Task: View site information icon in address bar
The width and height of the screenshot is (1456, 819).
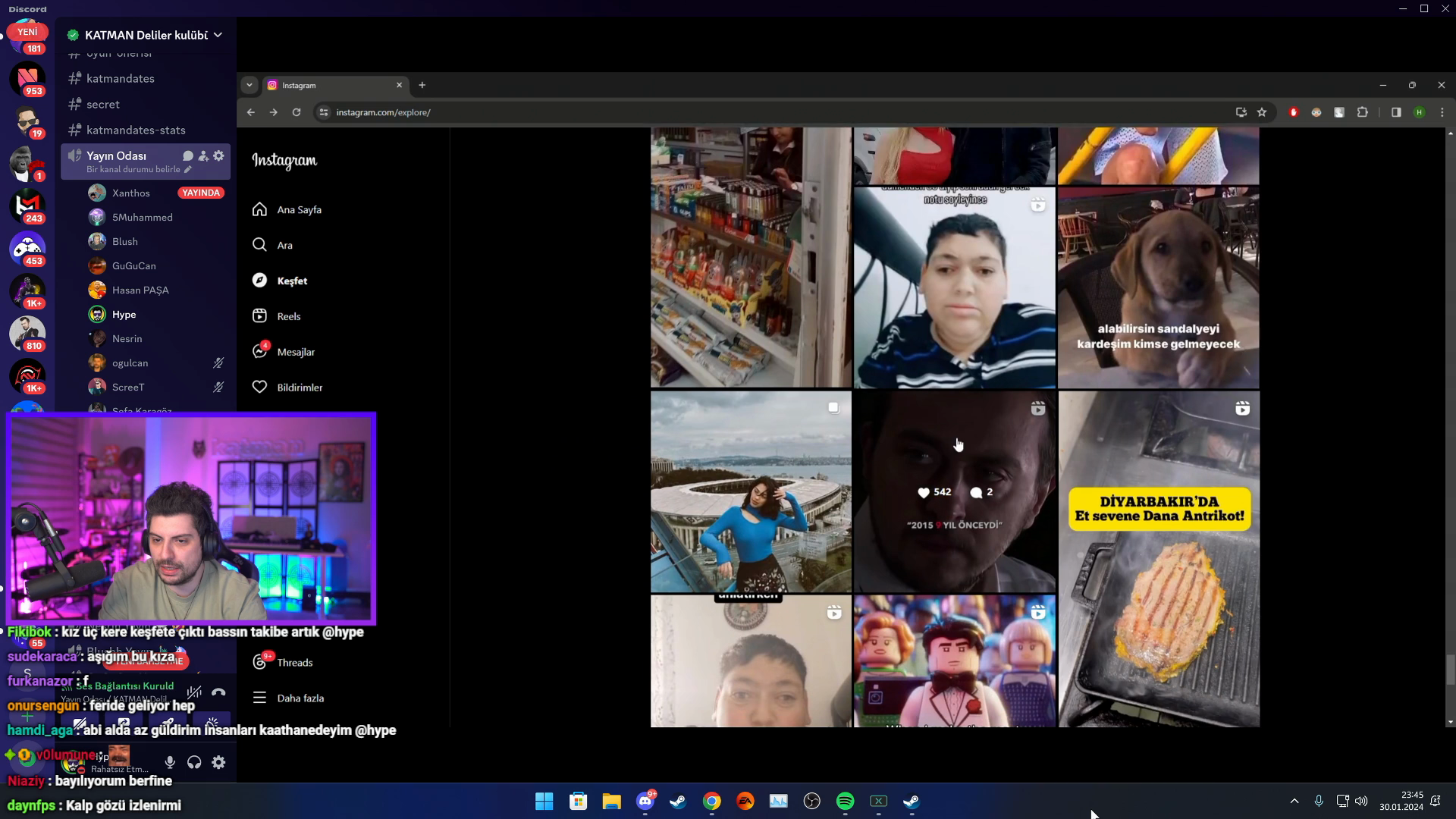Action: 324,112
